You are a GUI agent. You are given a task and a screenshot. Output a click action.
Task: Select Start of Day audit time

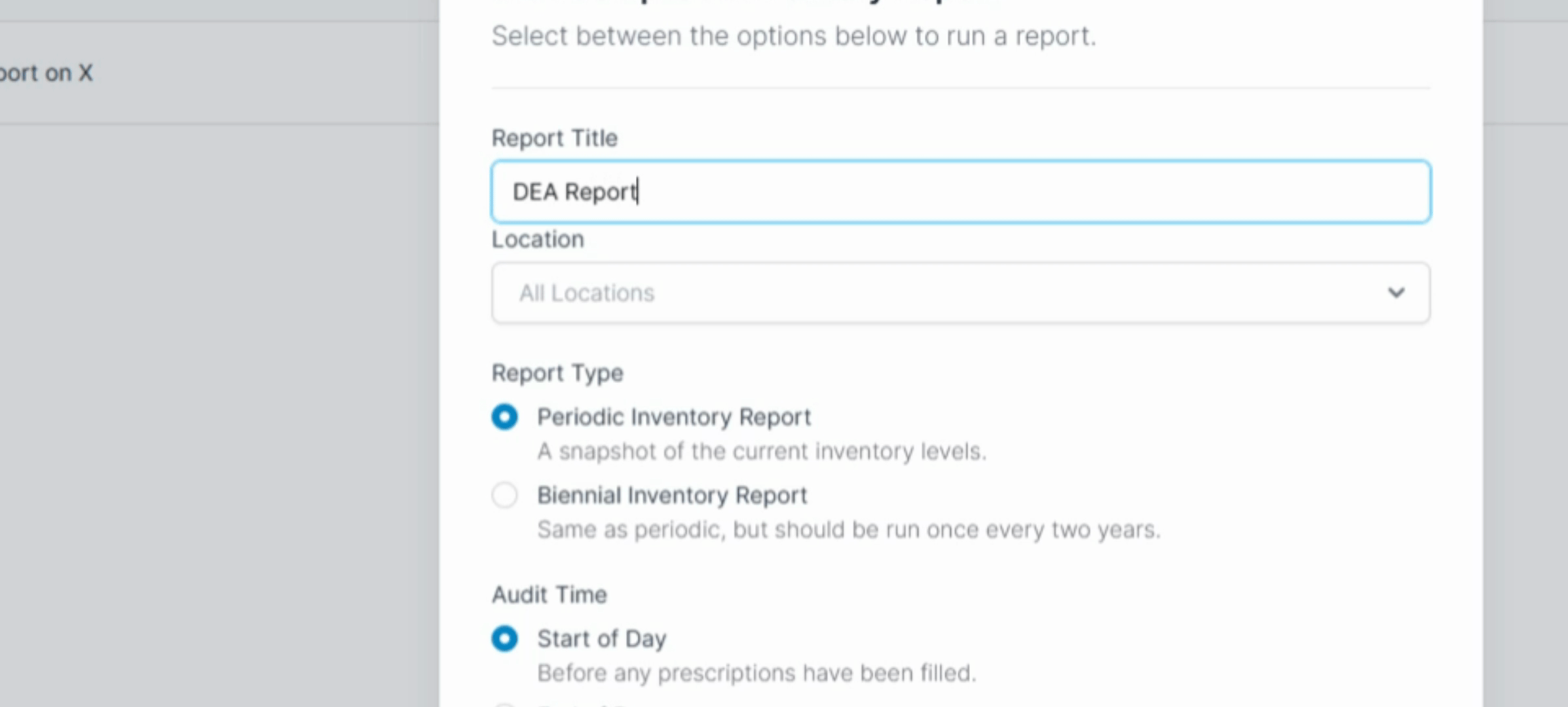pos(504,638)
